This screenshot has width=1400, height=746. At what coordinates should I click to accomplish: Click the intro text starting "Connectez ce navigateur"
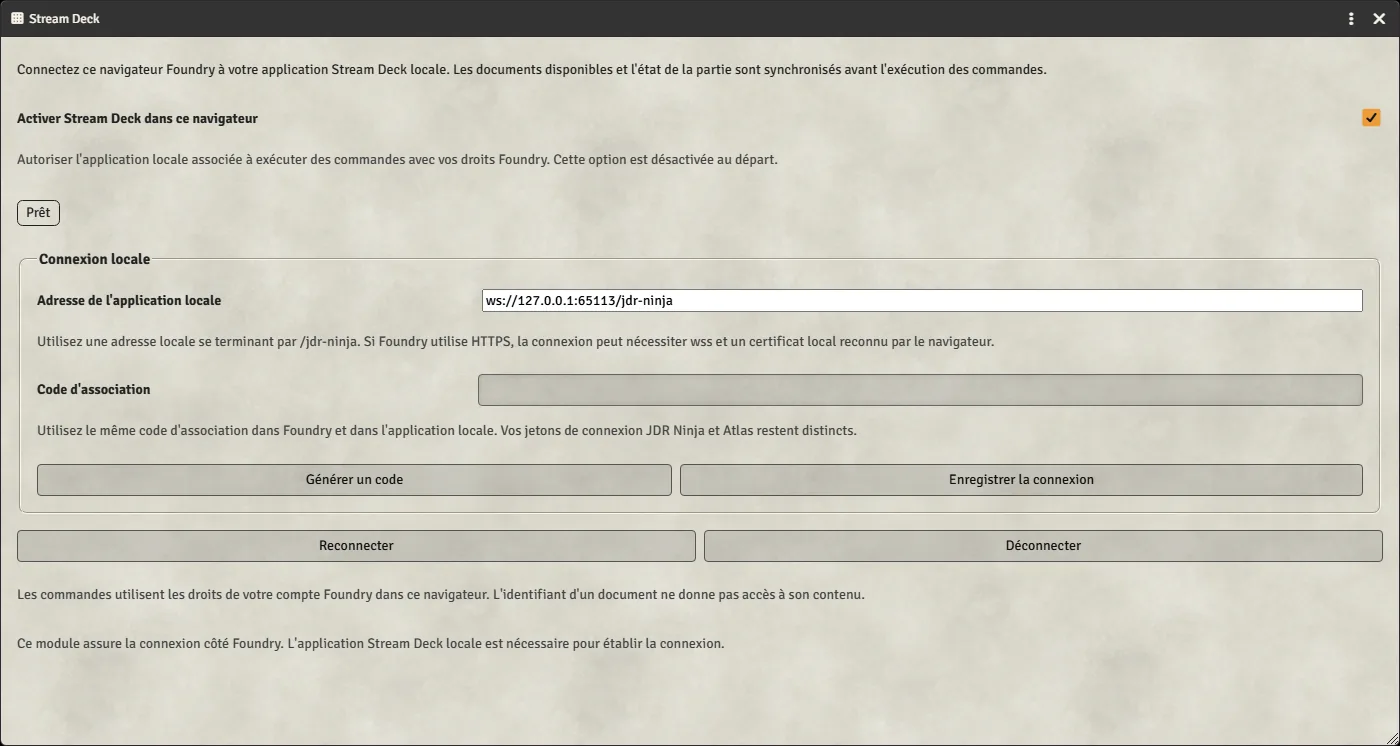[532, 70]
